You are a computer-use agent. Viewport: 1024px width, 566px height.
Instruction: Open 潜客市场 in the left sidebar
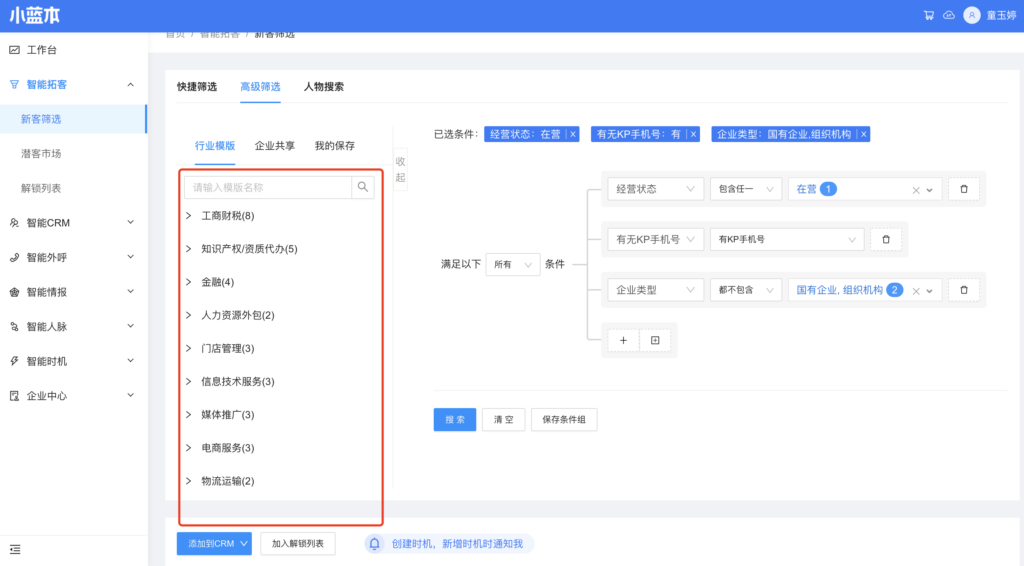click(41, 153)
